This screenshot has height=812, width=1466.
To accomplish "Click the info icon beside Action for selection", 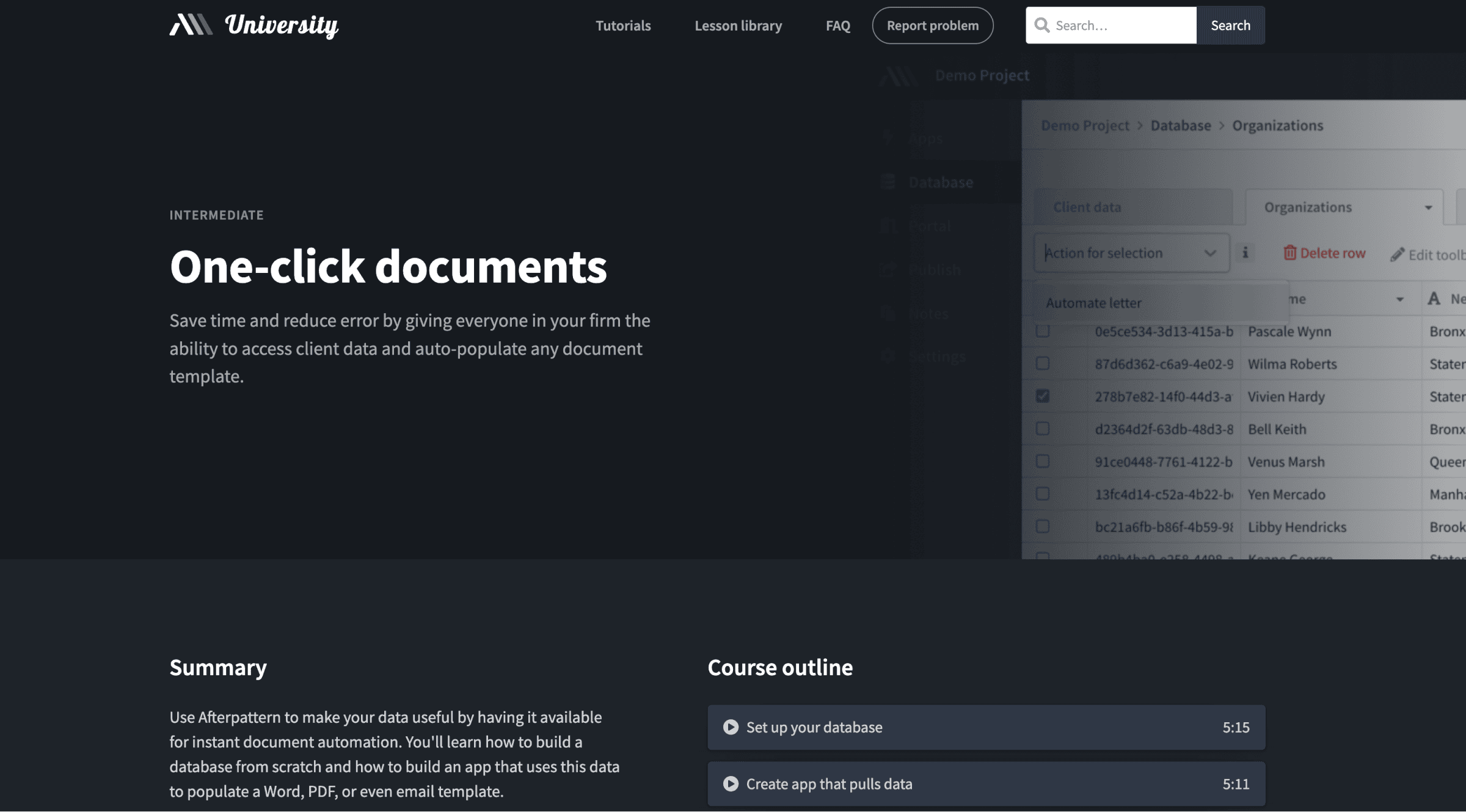I will coord(1245,252).
